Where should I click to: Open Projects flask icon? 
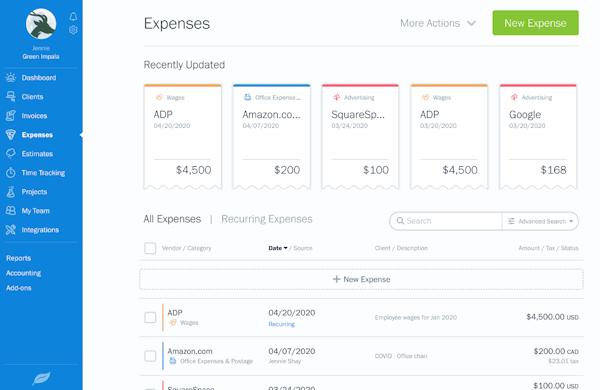tap(11, 192)
